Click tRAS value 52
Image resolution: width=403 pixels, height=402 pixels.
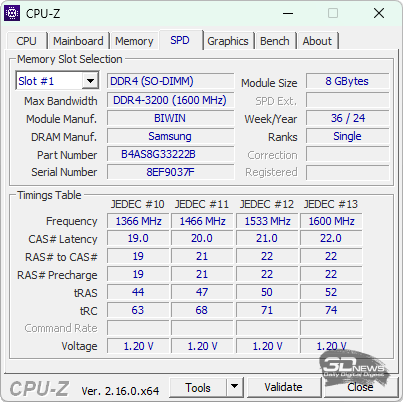coord(331,292)
